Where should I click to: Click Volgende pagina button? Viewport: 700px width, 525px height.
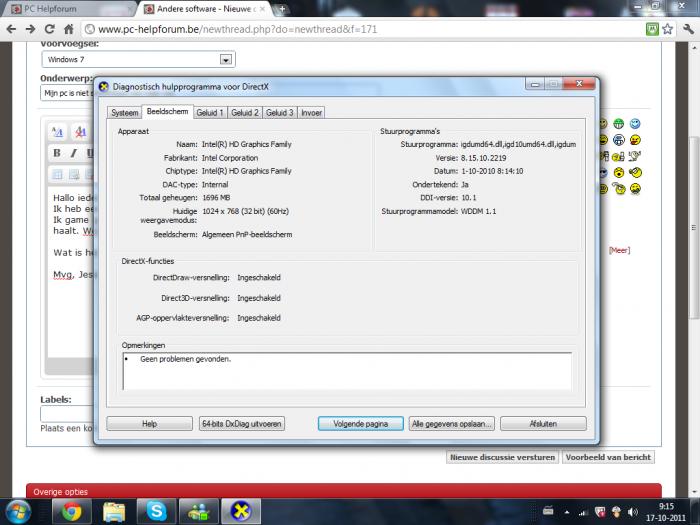pyautogui.click(x=361, y=424)
